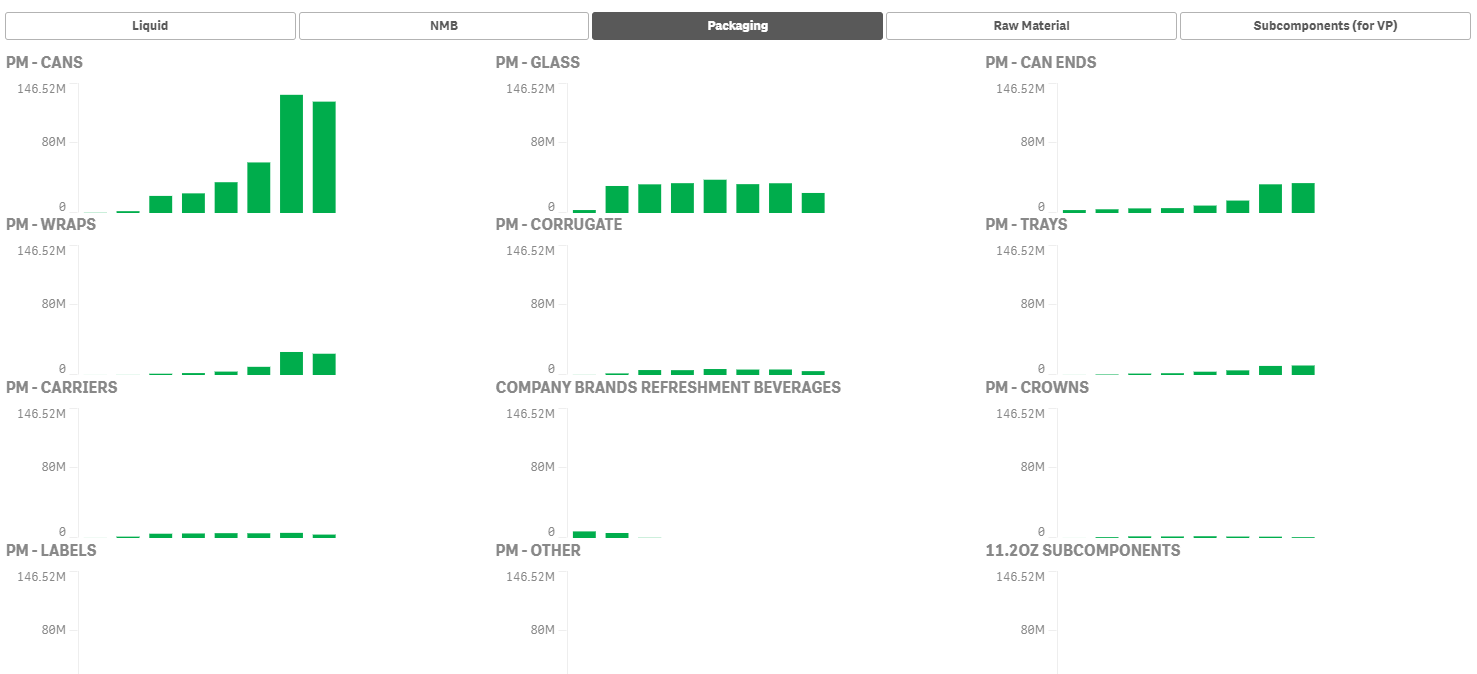
Task: Switch to the Liquid tab
Action: coord(150,24)
